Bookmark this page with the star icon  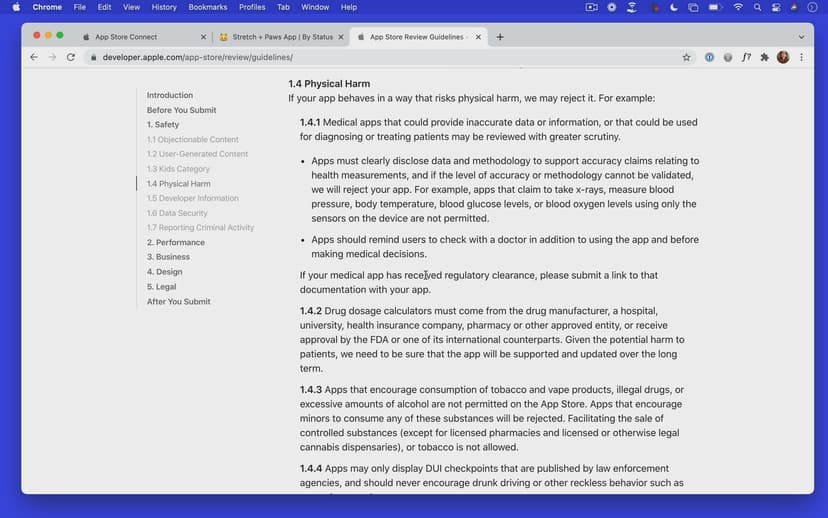(x=686, y=57)
